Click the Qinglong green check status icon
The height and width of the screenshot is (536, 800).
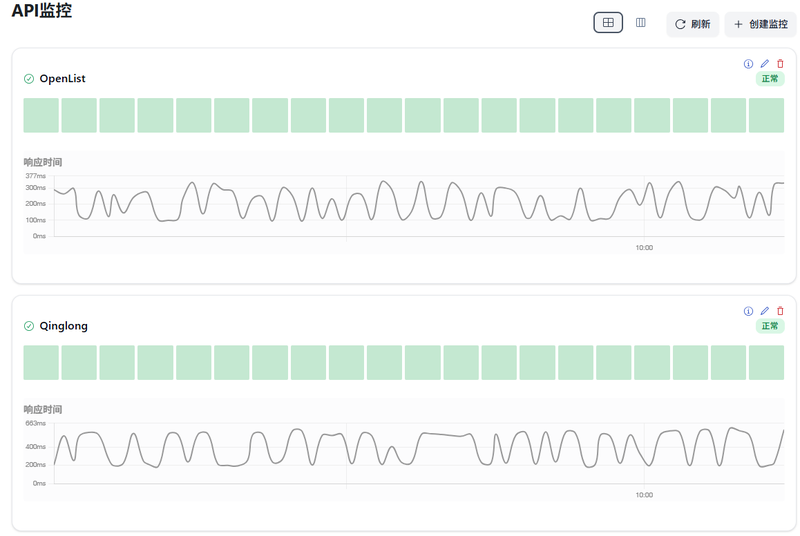point(29,326)
